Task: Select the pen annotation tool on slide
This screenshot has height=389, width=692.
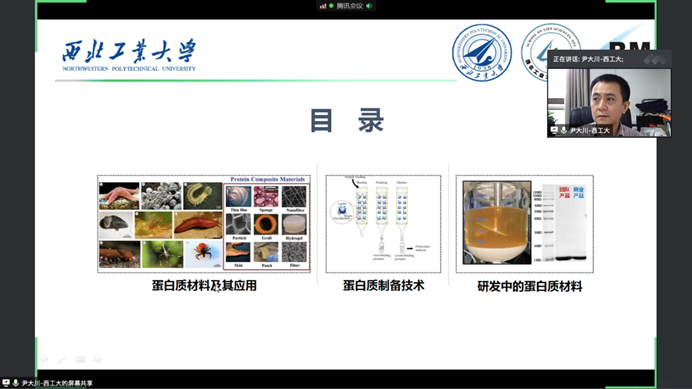Action: (62, 359)
